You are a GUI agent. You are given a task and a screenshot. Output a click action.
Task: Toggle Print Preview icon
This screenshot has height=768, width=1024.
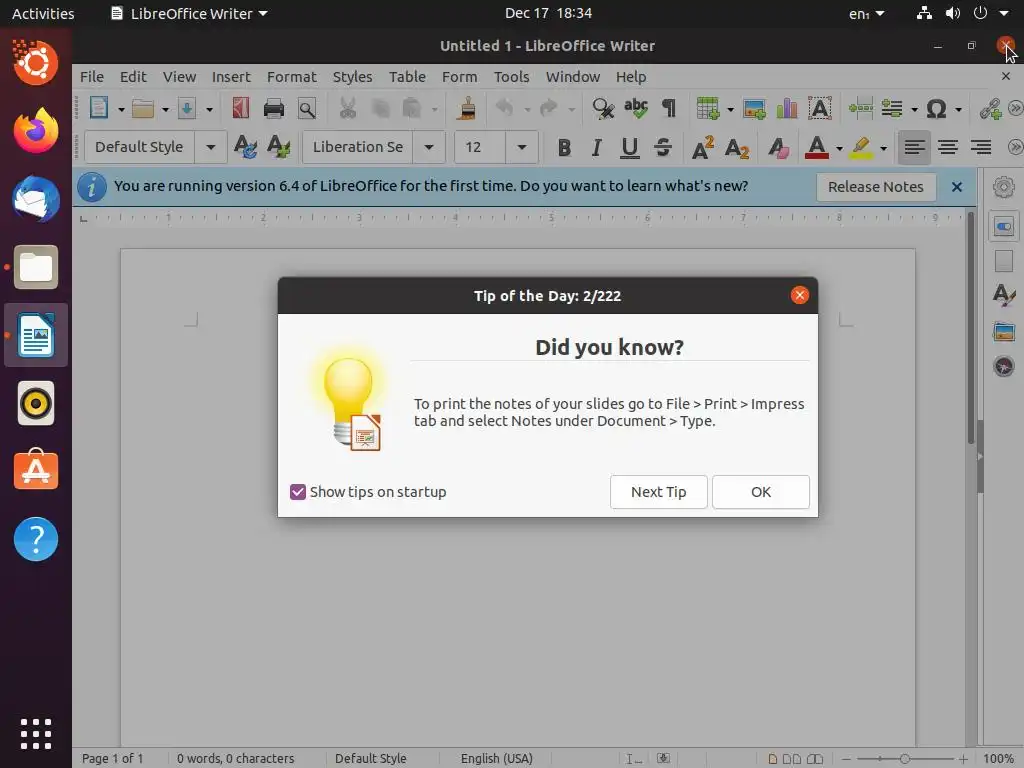306,108
